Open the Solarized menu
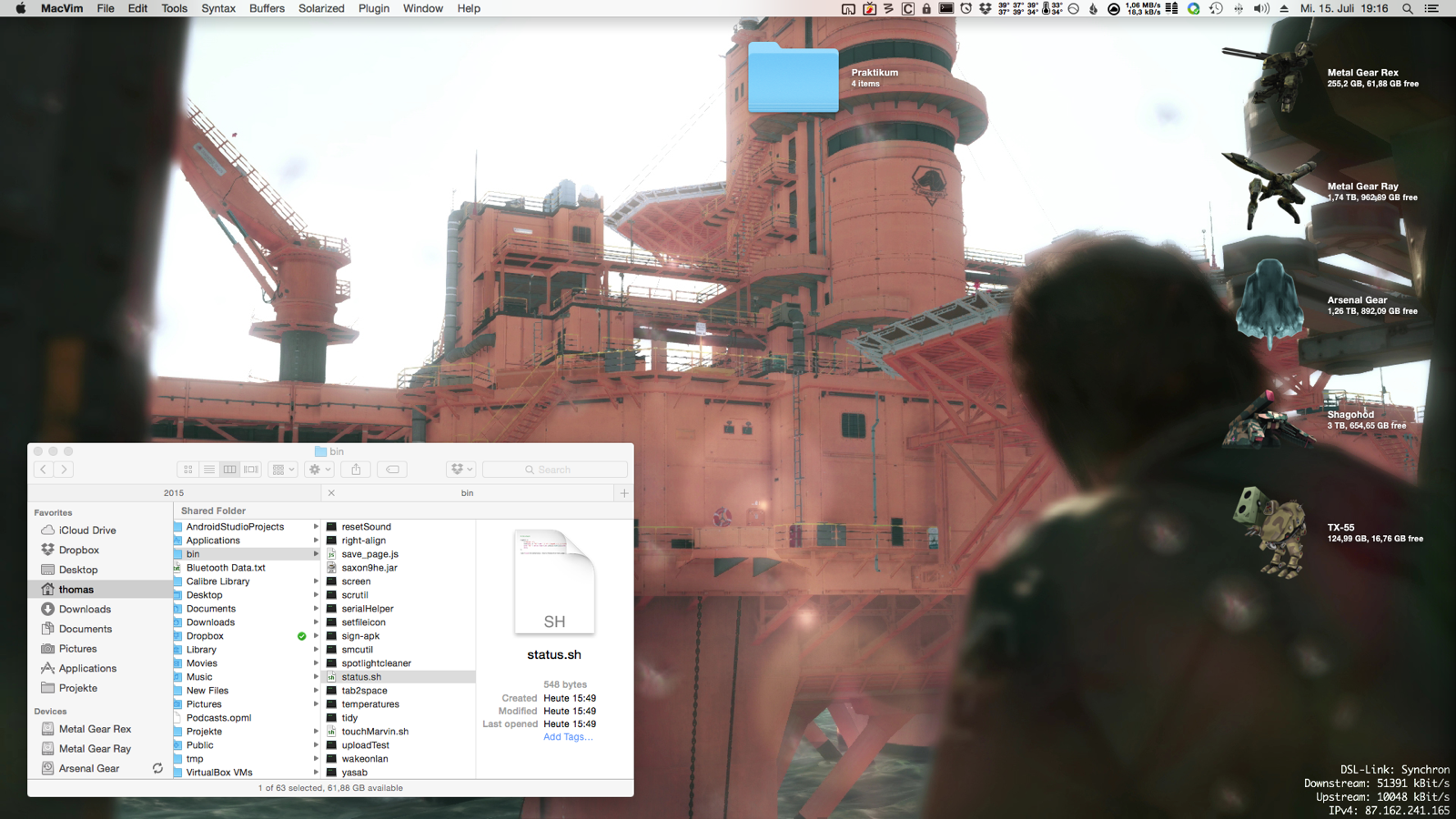 tap(321, 9)
